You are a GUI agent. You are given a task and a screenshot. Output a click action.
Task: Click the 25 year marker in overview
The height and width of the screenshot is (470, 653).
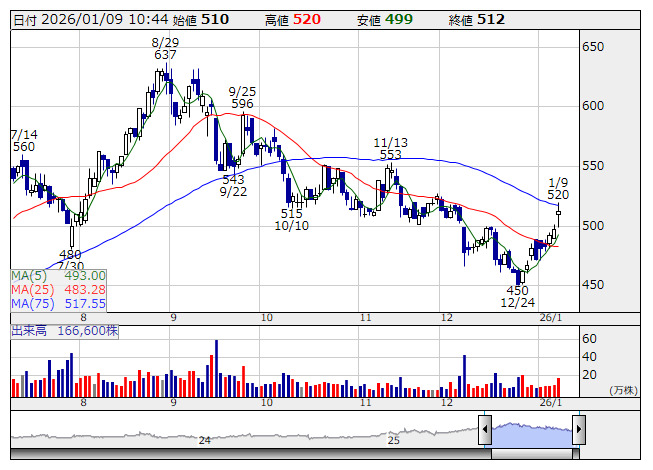coord(394,440)
